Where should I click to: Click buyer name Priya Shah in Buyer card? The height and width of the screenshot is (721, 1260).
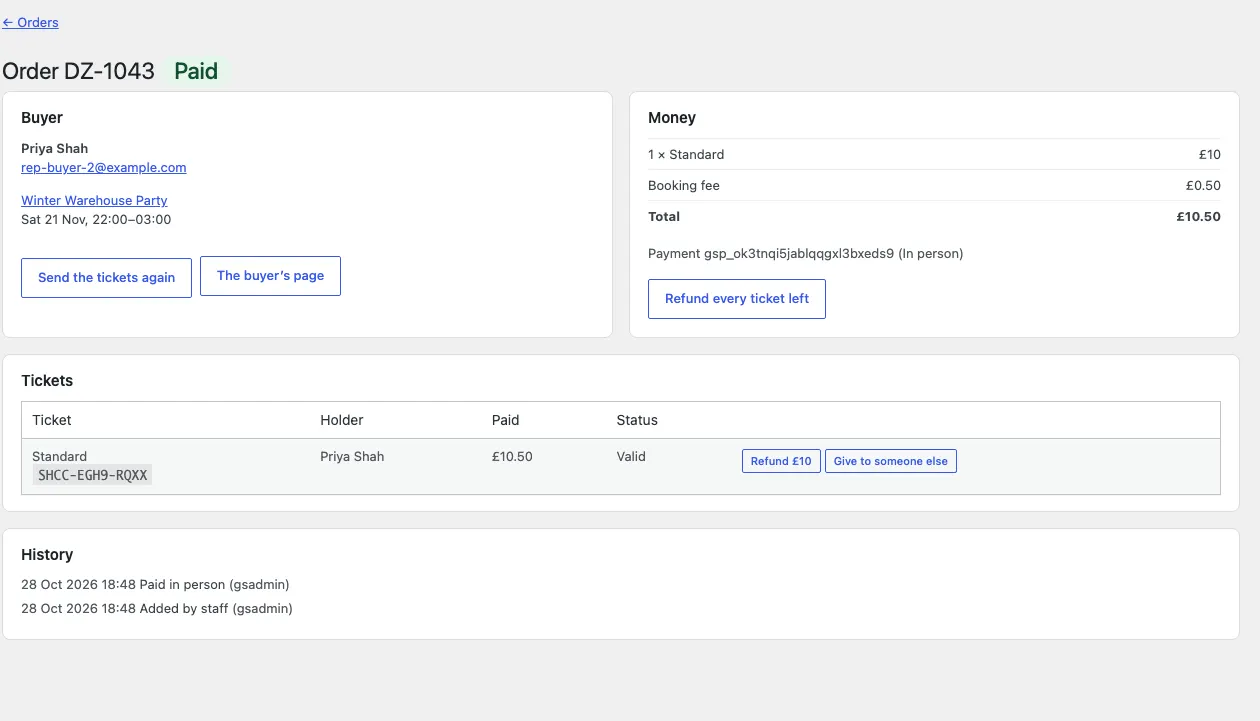coord(55,148)
